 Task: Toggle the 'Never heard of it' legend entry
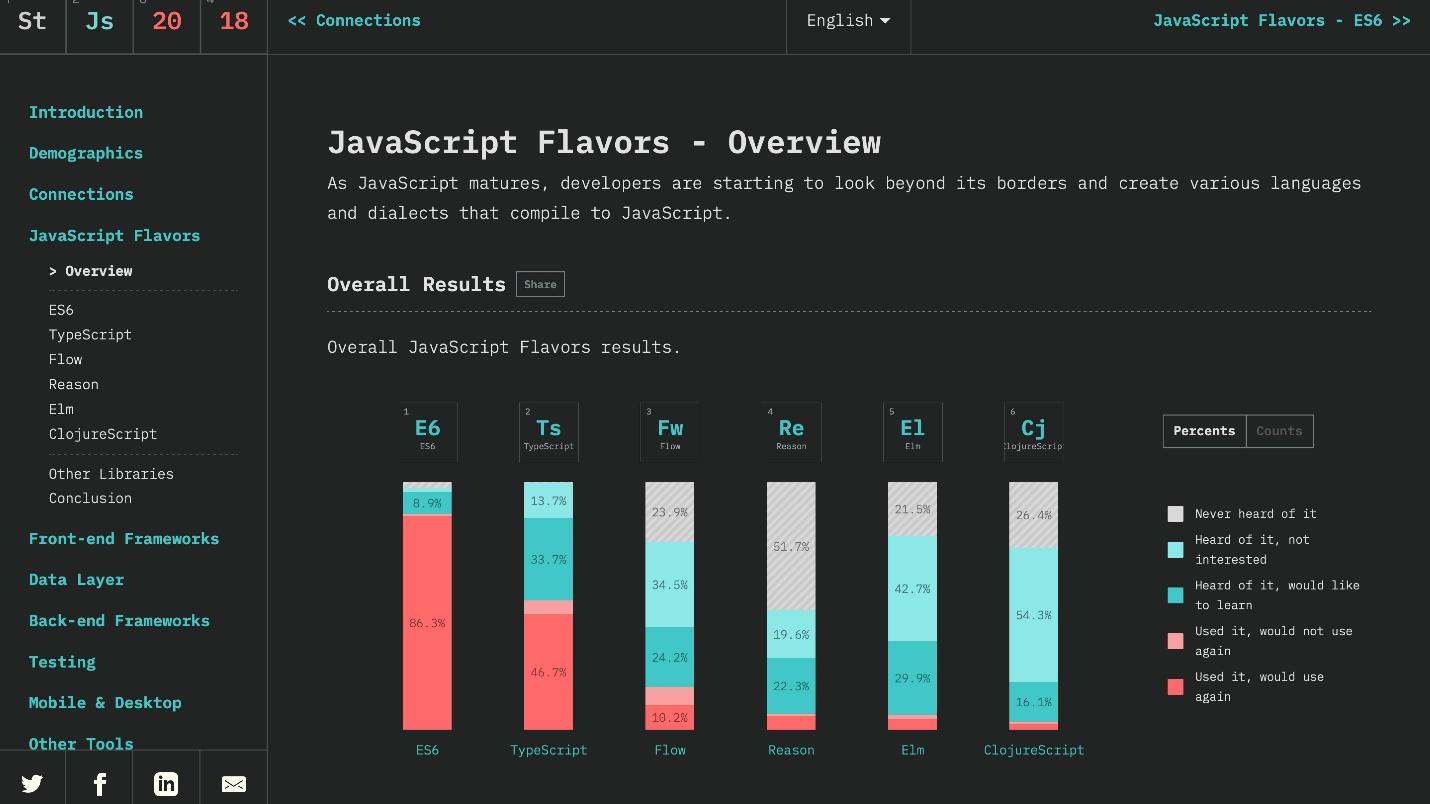point(1255,514)
